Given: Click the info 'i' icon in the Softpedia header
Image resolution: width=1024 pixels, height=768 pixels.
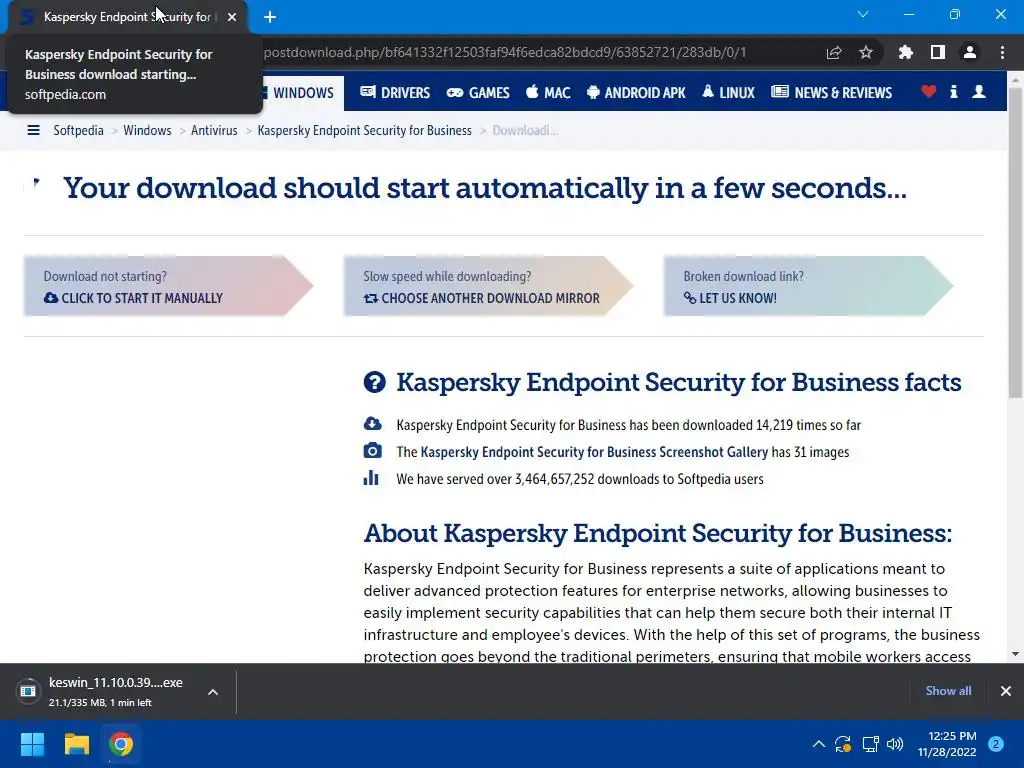Looking at the screenshot, I should coord(953,92).
